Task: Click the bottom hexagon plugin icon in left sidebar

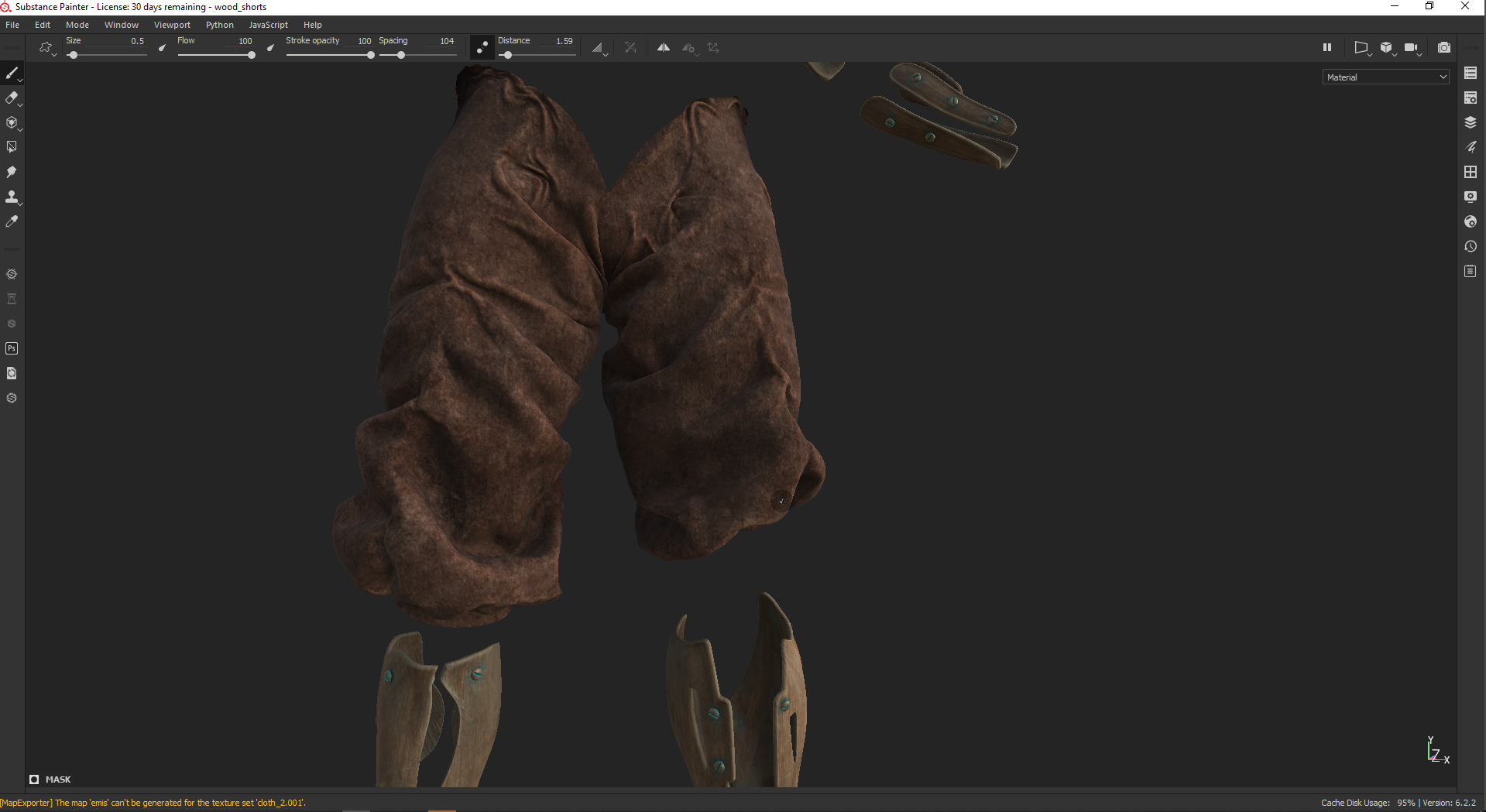Action: click(x=12, y=398)
